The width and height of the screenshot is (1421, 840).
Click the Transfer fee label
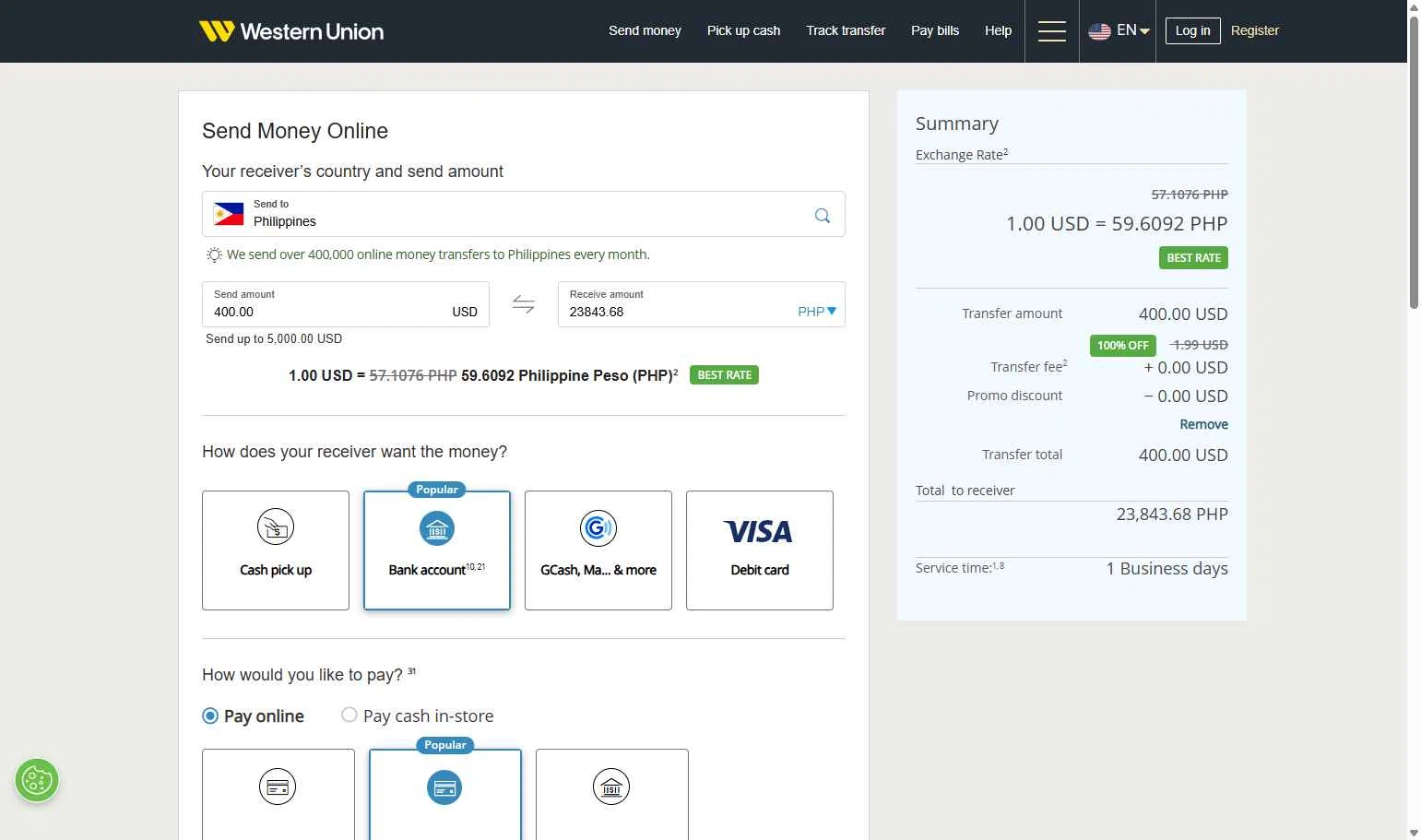[x=1028, y=366]
